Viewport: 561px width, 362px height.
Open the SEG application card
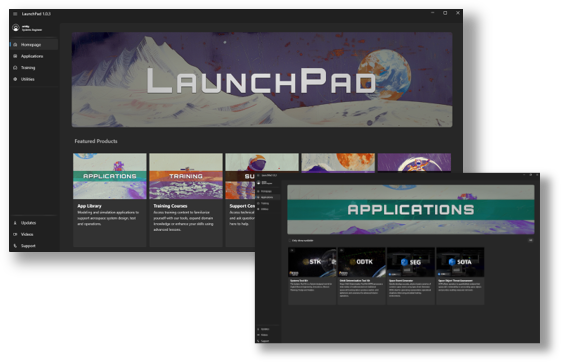[411, 276]
